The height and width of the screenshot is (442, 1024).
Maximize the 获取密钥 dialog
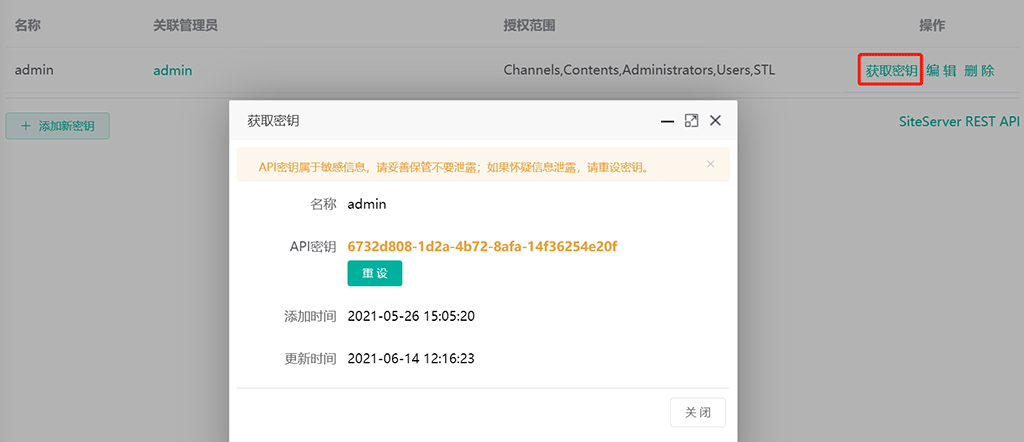(691, 120)
